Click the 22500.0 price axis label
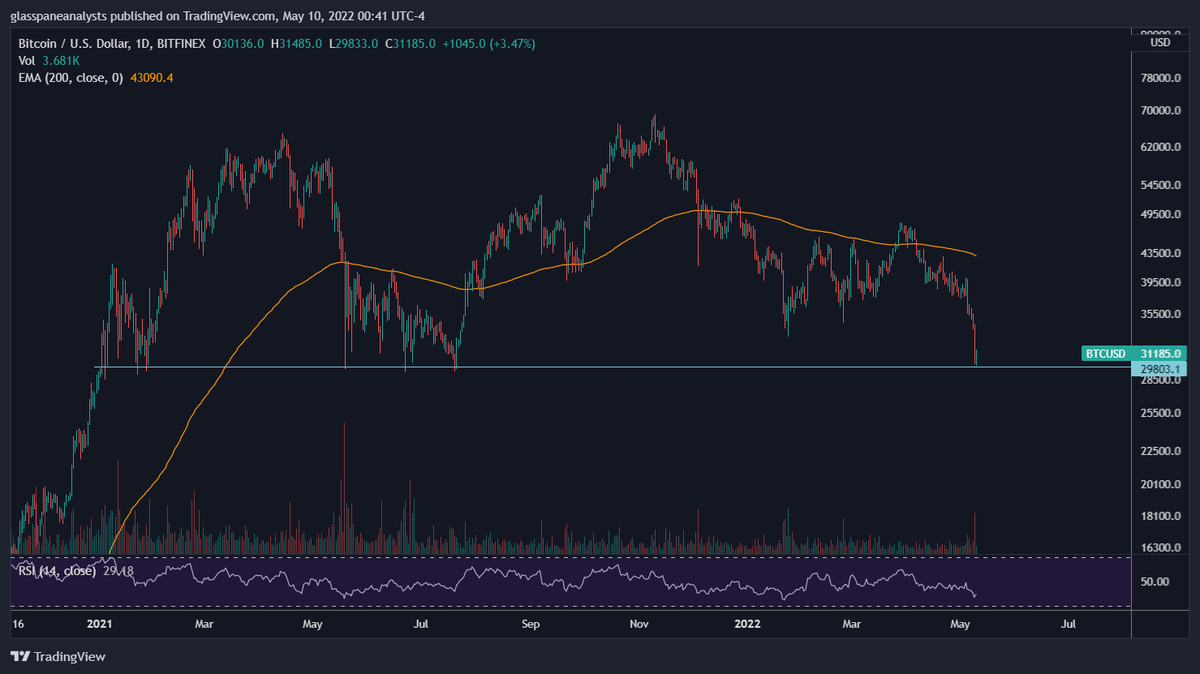This screenshot has height=674, width=1200. [1163, 451]
